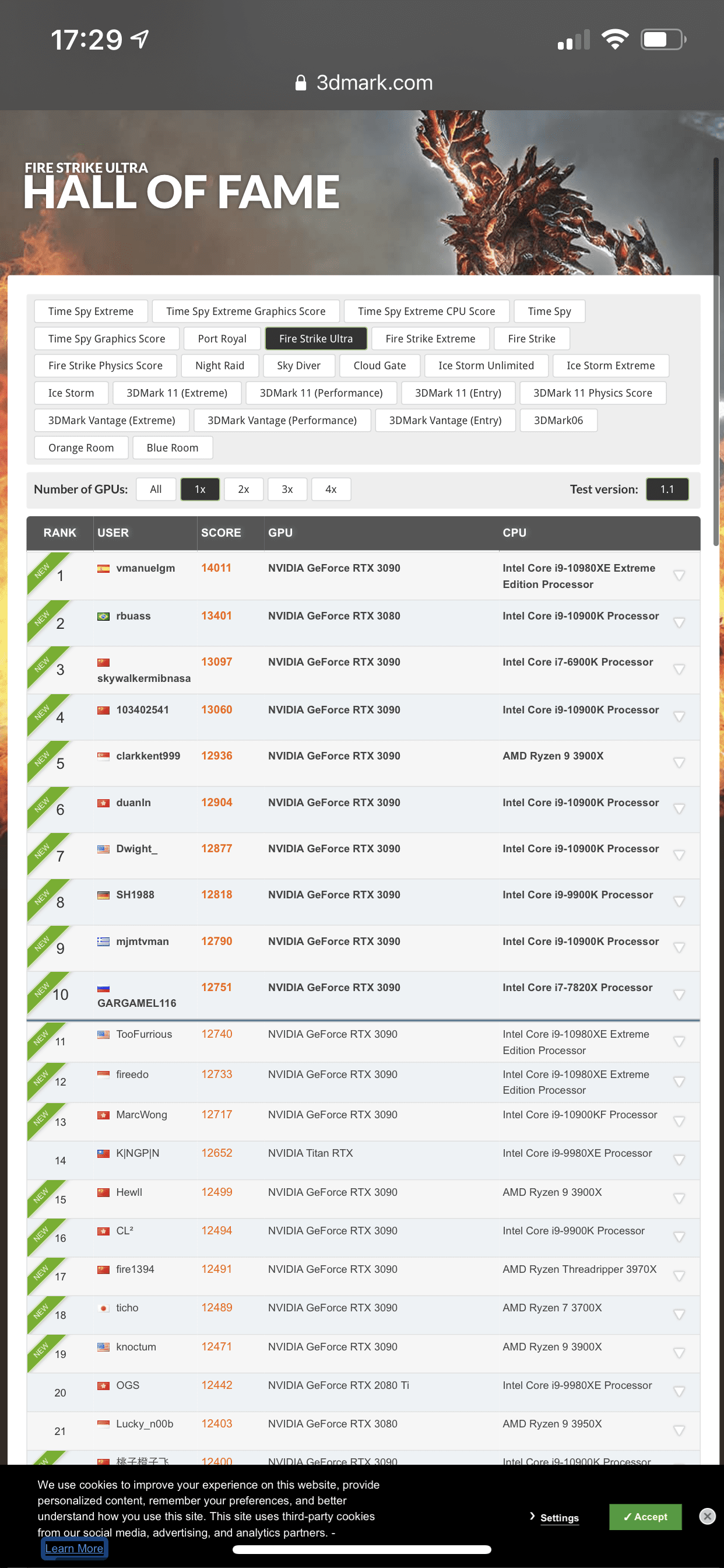
Task: Open the Blue Room leaderboard
Action: pyautogui.click(x=172, y=447)
